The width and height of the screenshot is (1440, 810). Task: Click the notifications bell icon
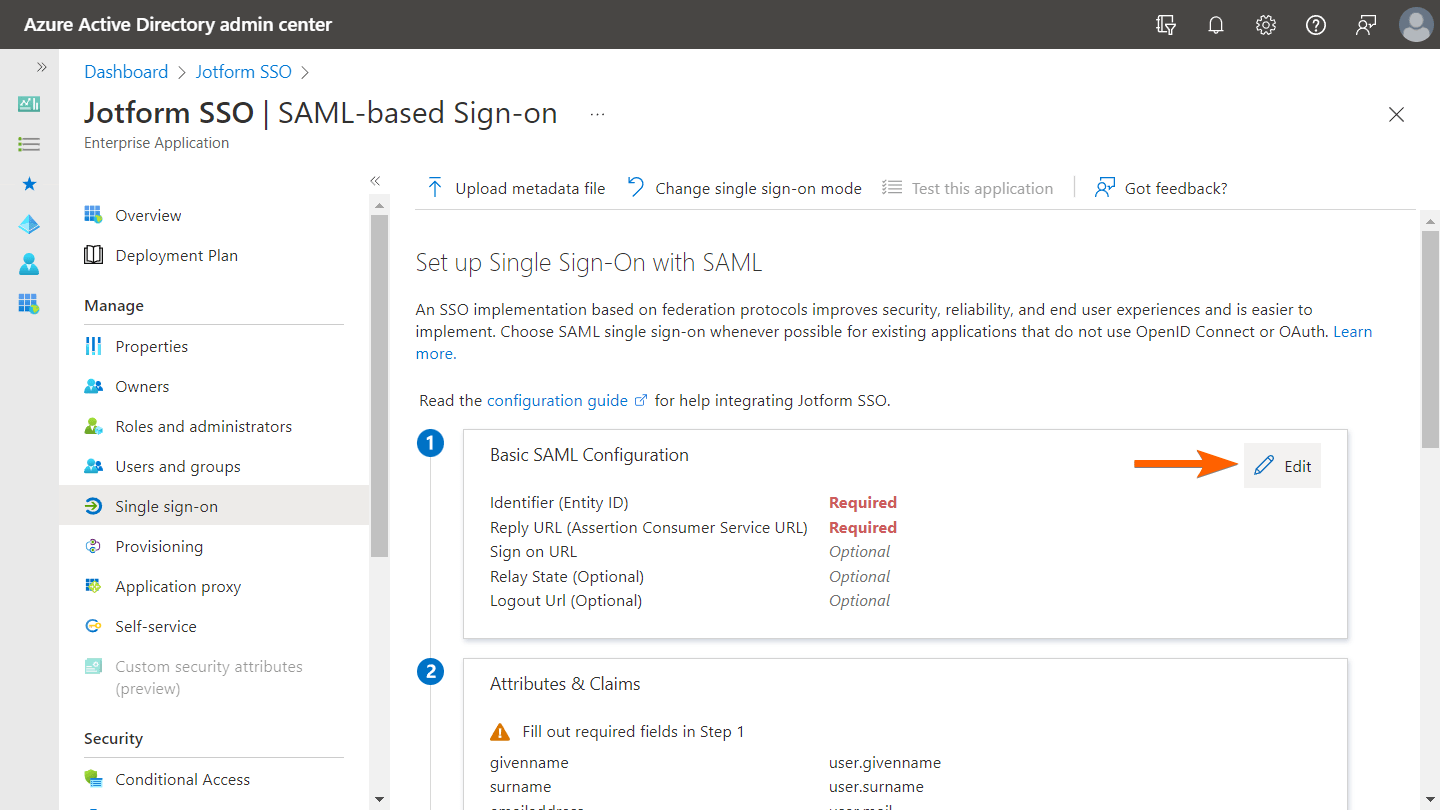pyautogui.click(x=1216, y=25)
